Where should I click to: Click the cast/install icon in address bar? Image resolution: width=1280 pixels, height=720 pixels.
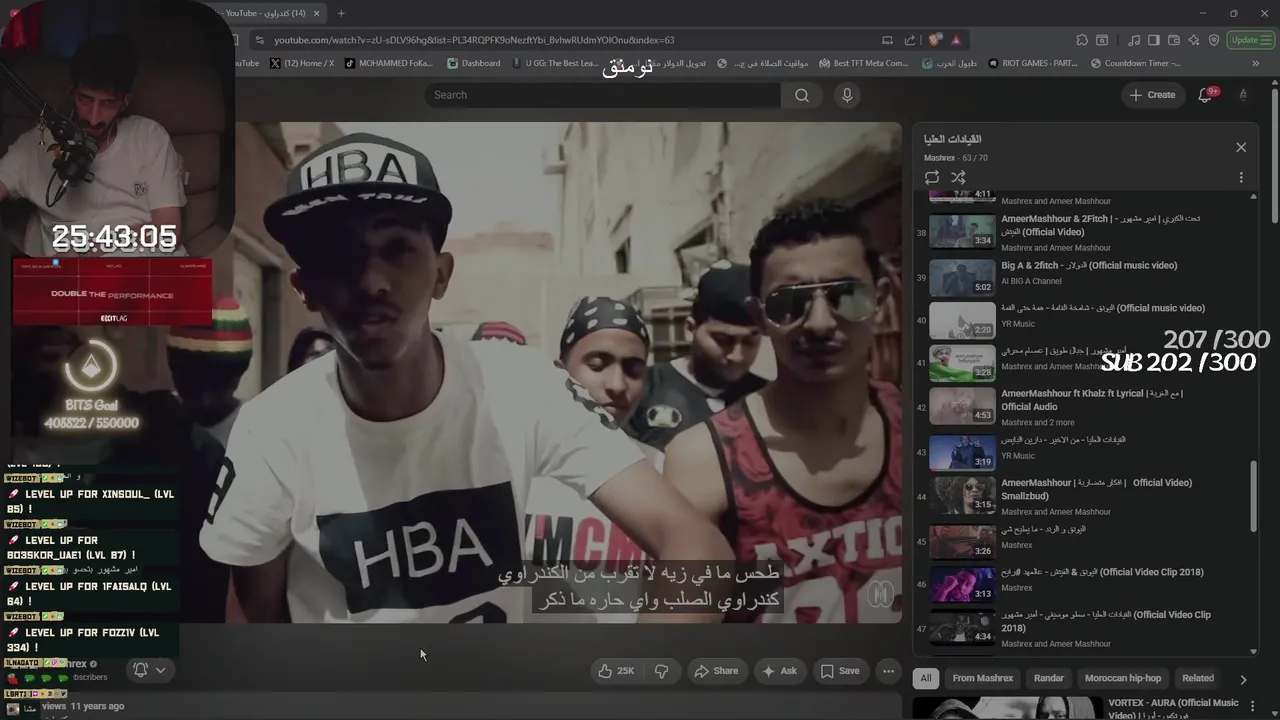pyautogui.click(x=887, y=40)
